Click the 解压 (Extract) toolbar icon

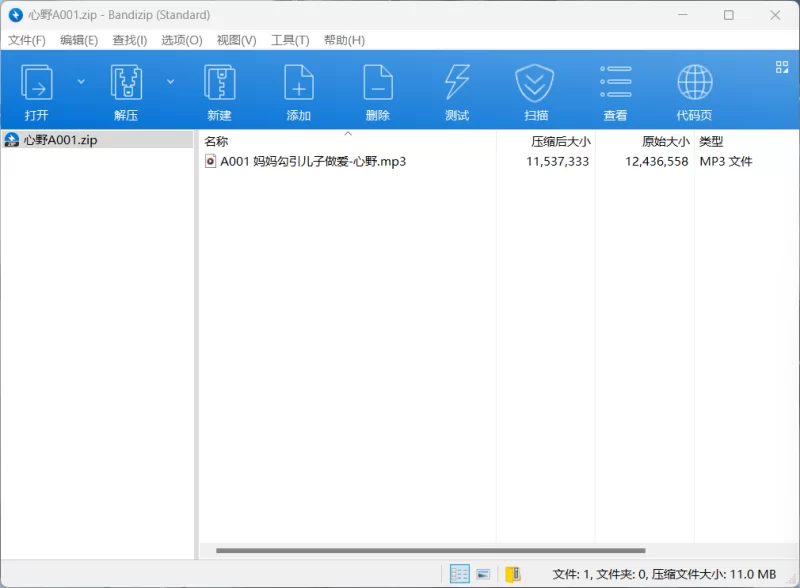click(x=126, y=82)
